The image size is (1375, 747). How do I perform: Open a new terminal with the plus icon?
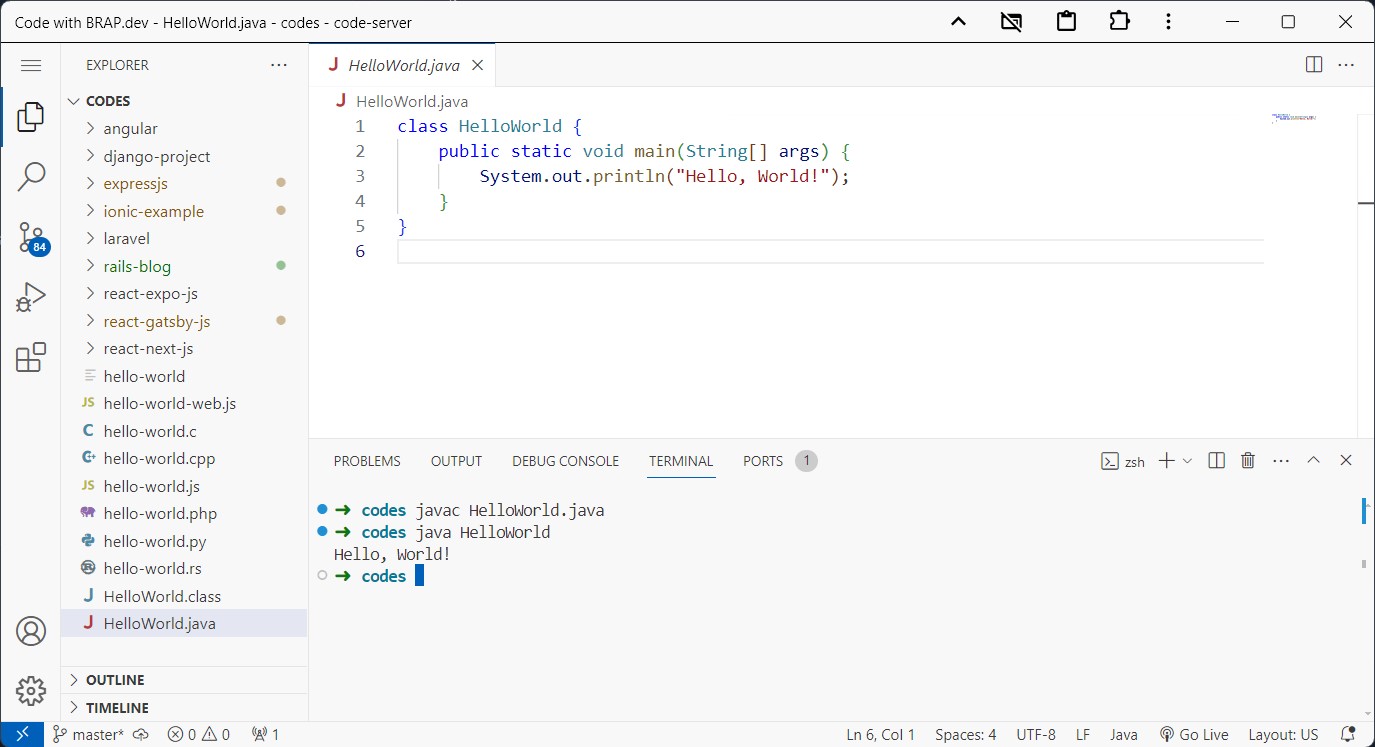tap(1165, 460)
